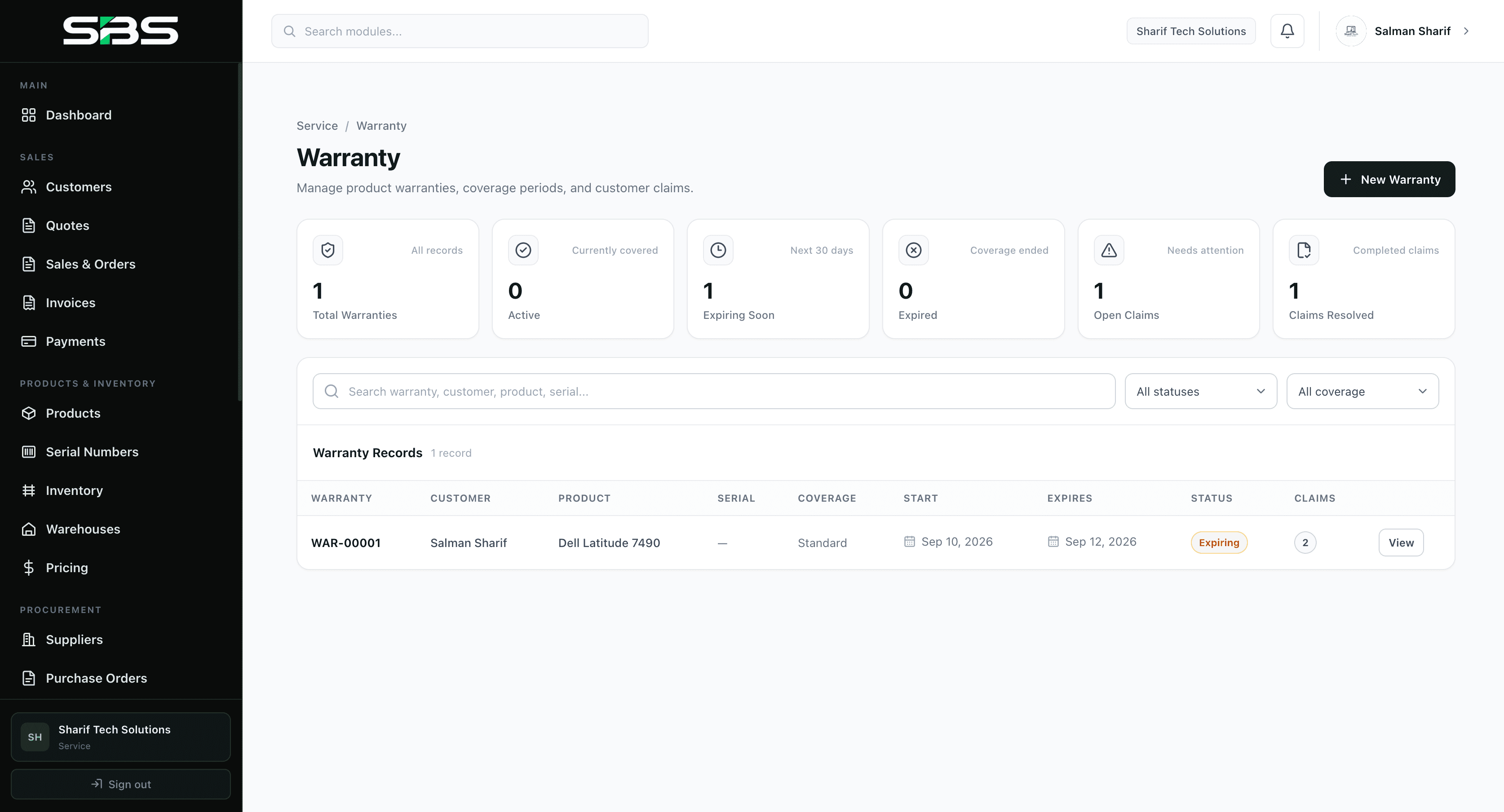Open the All statuses dropdown

(x=1200, y=391)
